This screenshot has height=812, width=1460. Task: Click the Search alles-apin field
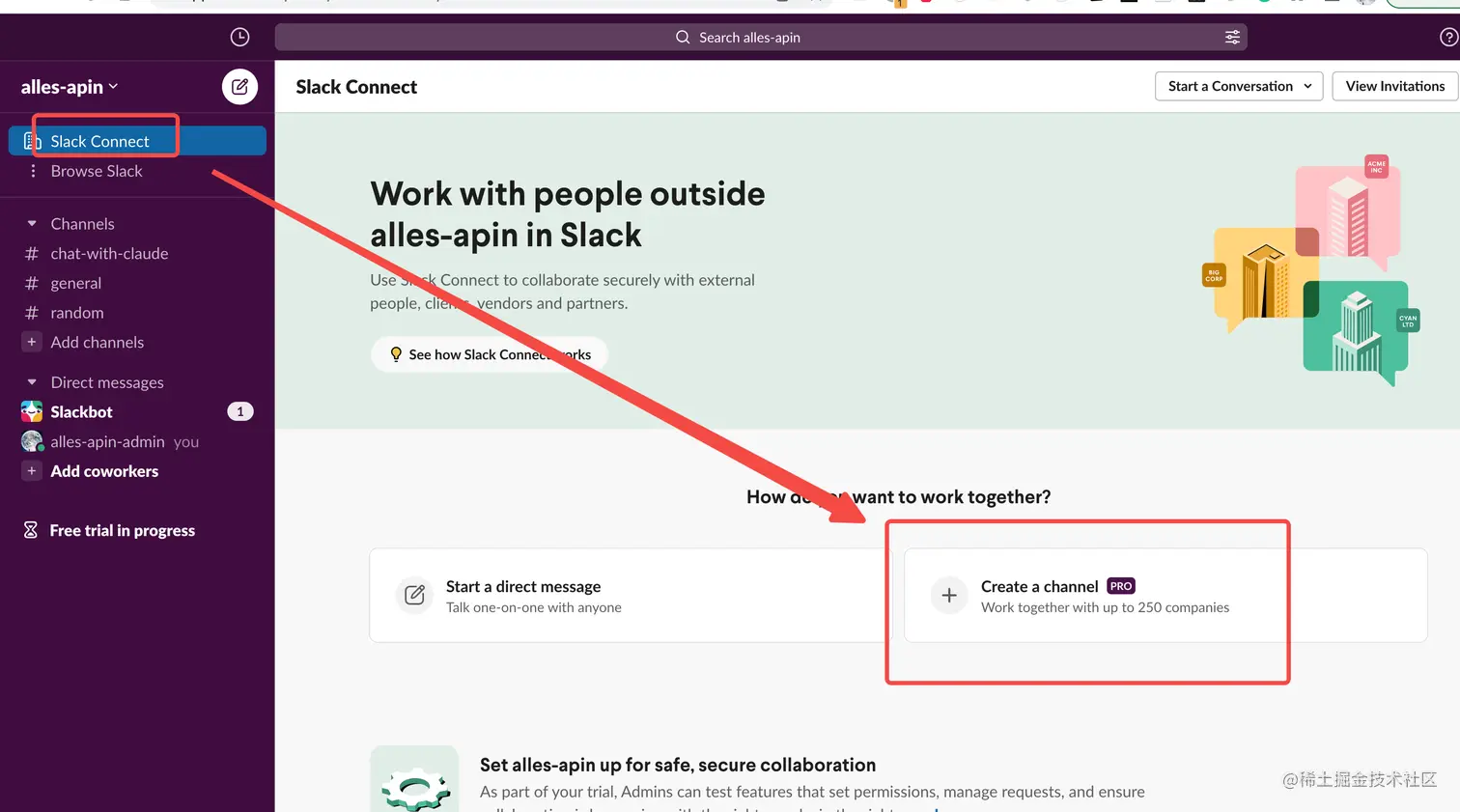point(761,37)
